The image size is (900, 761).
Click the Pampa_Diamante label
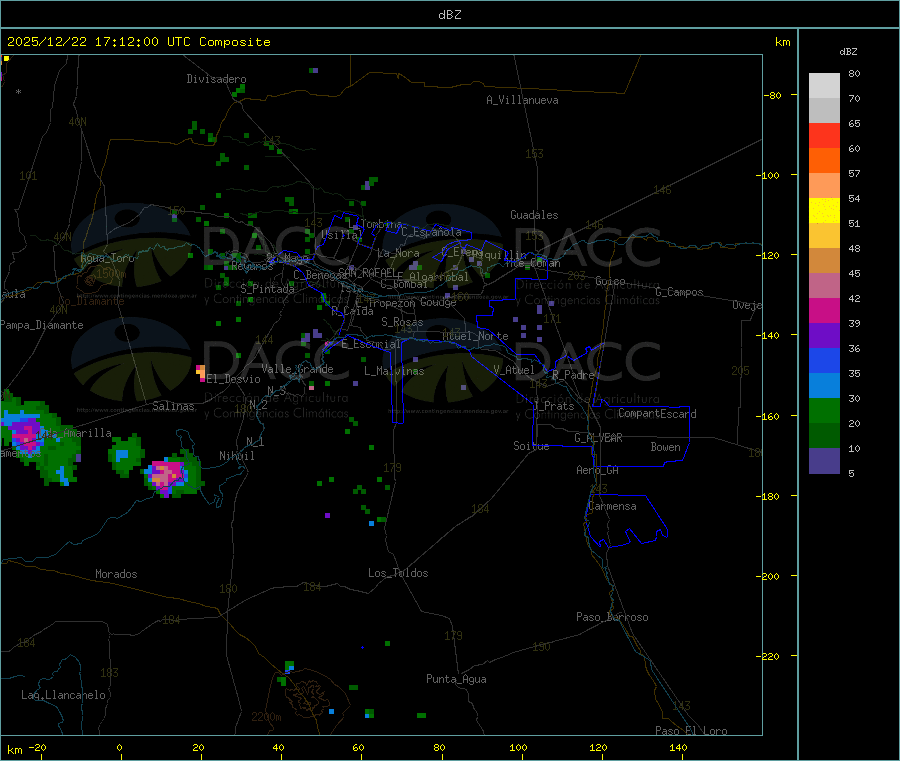click(42, 325)
